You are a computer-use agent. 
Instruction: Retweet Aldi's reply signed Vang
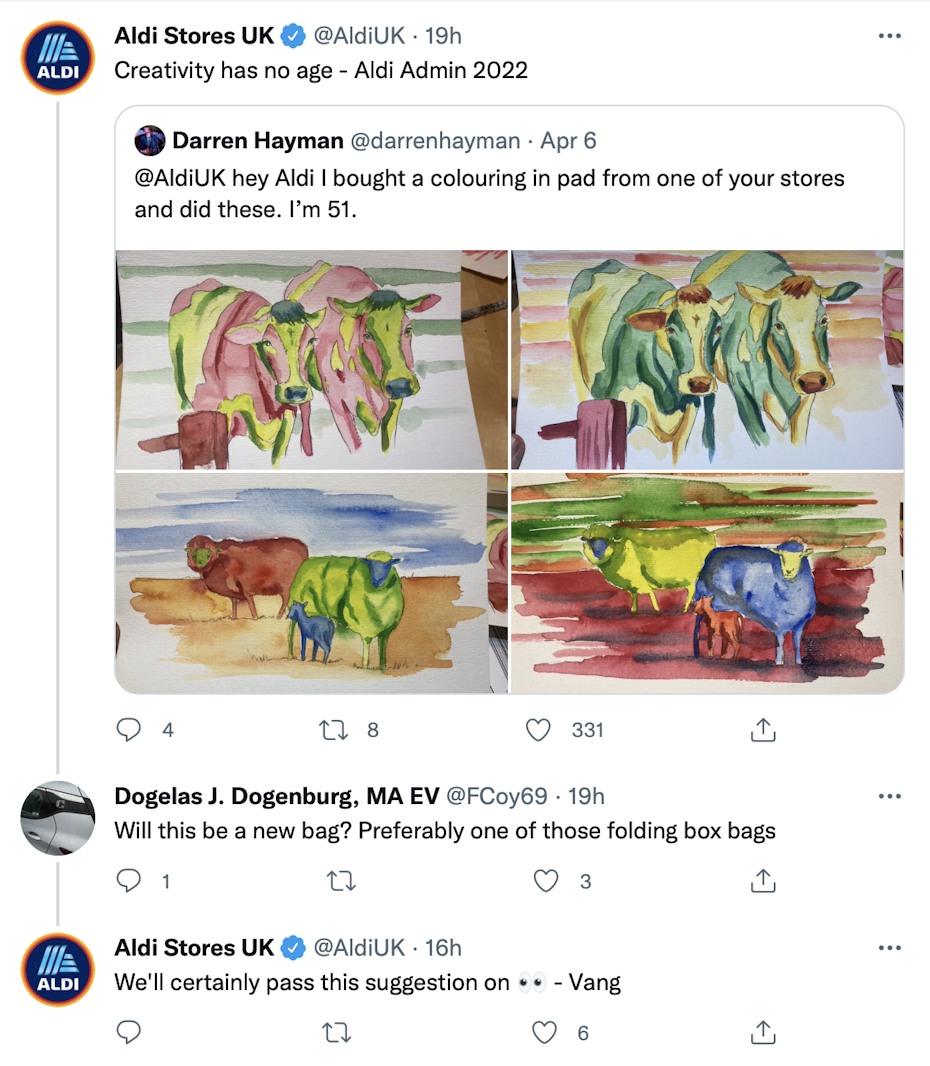pyautogui.click(x=338, y=1032)
